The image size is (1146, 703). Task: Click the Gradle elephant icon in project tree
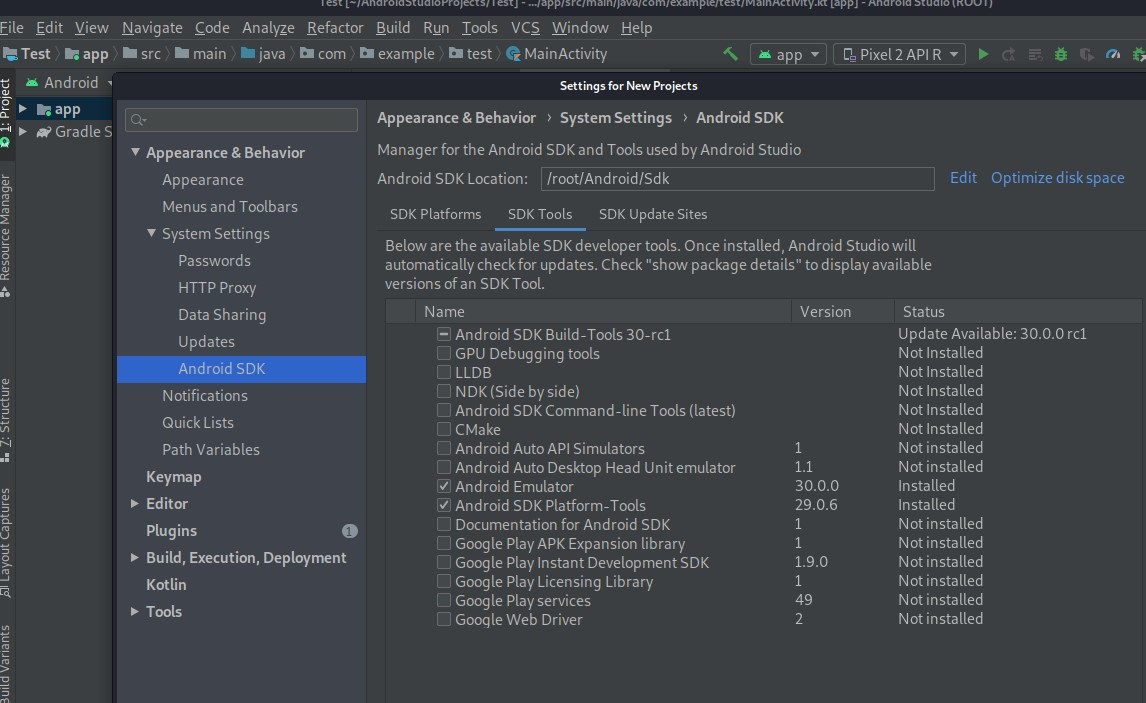[x=43, y=132]
